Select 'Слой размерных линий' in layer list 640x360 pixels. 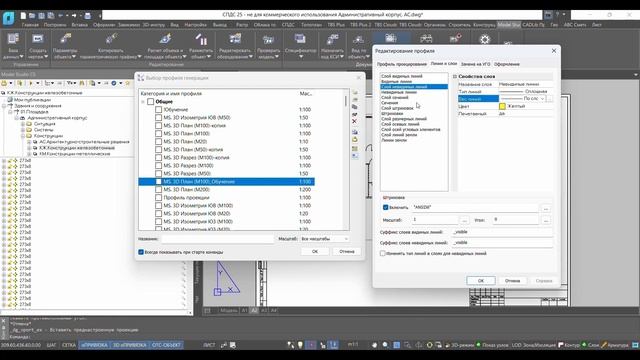click(404, 119)
